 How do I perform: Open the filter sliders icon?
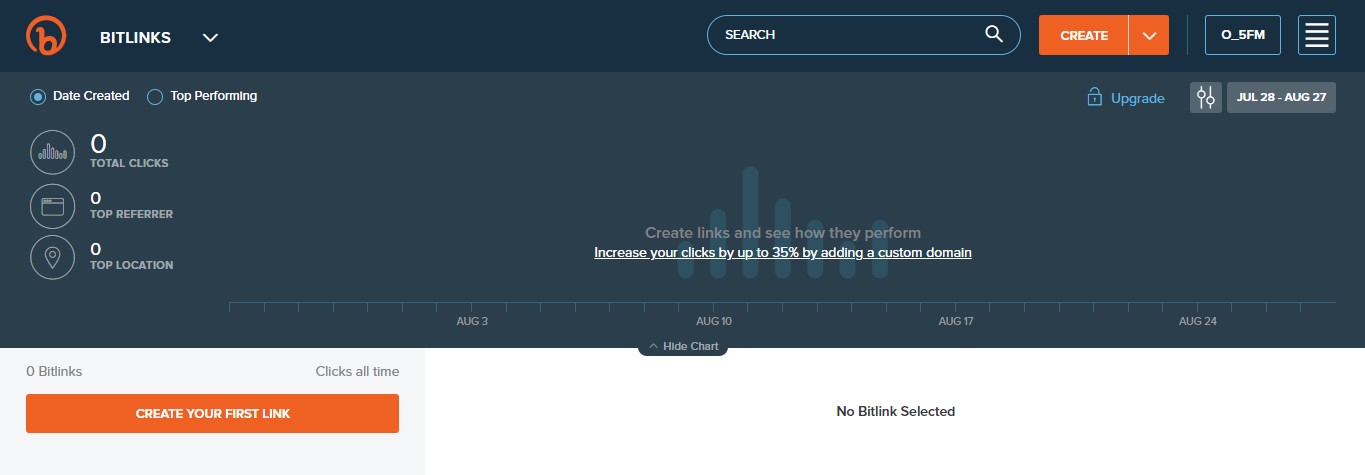(x=1206, y=97)
